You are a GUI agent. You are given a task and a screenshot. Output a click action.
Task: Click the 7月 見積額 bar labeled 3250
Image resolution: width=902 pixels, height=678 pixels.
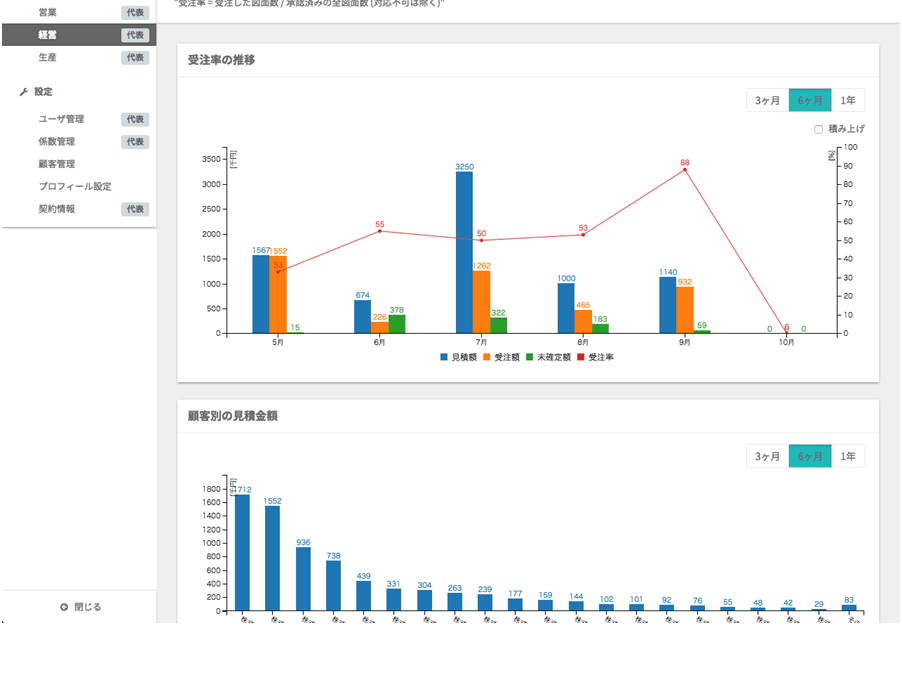[x=464, y=252]
